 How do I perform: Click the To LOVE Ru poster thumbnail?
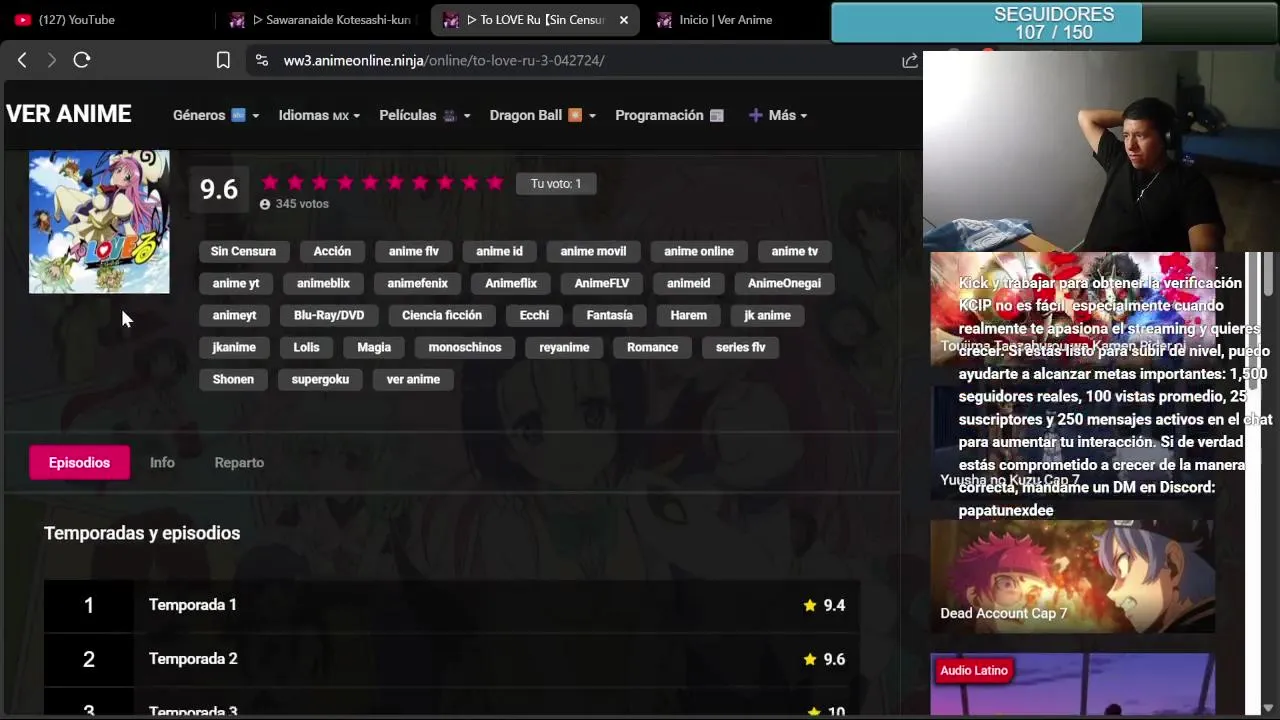point(99,222)
